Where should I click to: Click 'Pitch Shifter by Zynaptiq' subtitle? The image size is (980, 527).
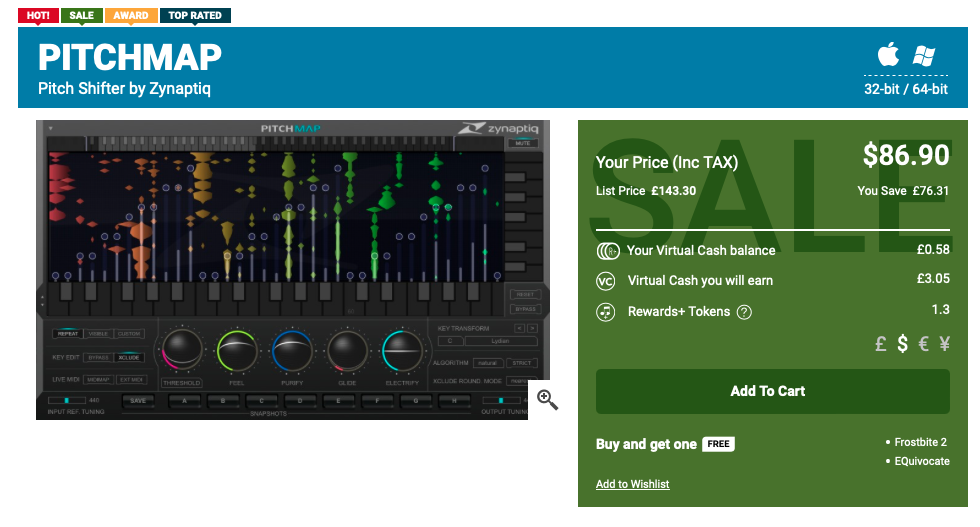[x=124, y=88]
